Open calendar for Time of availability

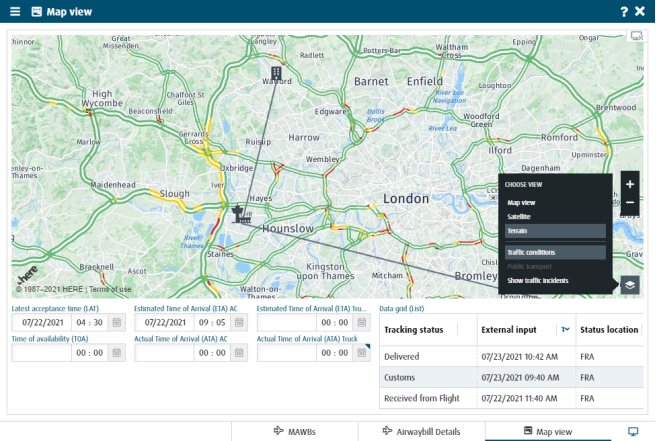tap(117, 353)
